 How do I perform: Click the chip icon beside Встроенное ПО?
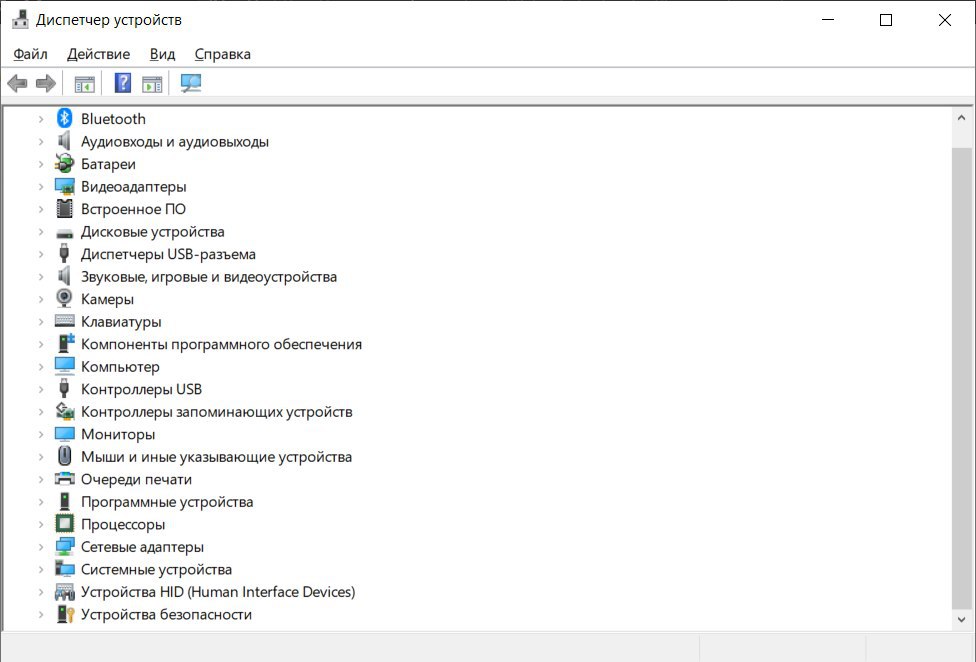pyautogui.click(x=64, y=208)
